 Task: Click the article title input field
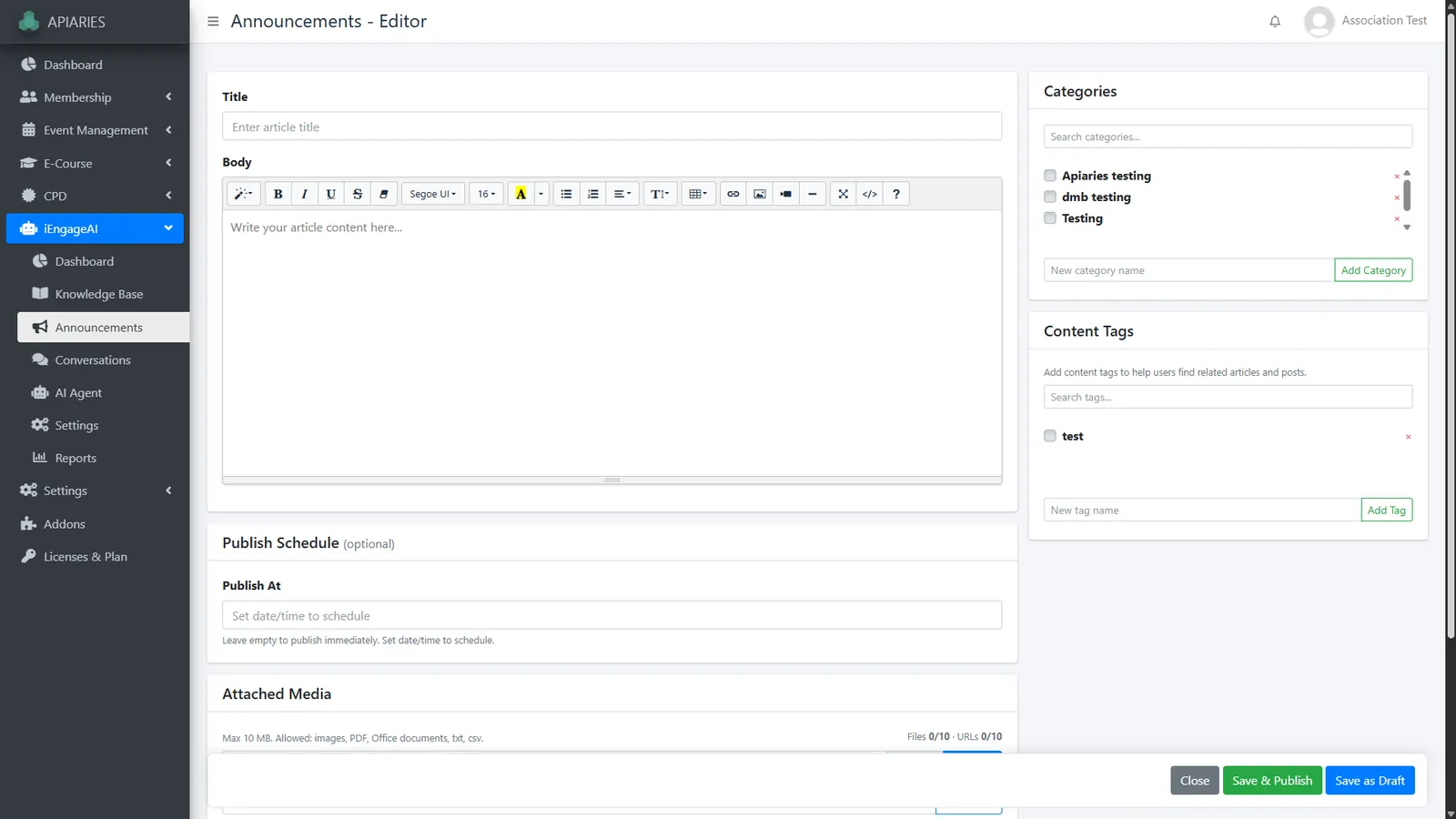pos(612,126)
